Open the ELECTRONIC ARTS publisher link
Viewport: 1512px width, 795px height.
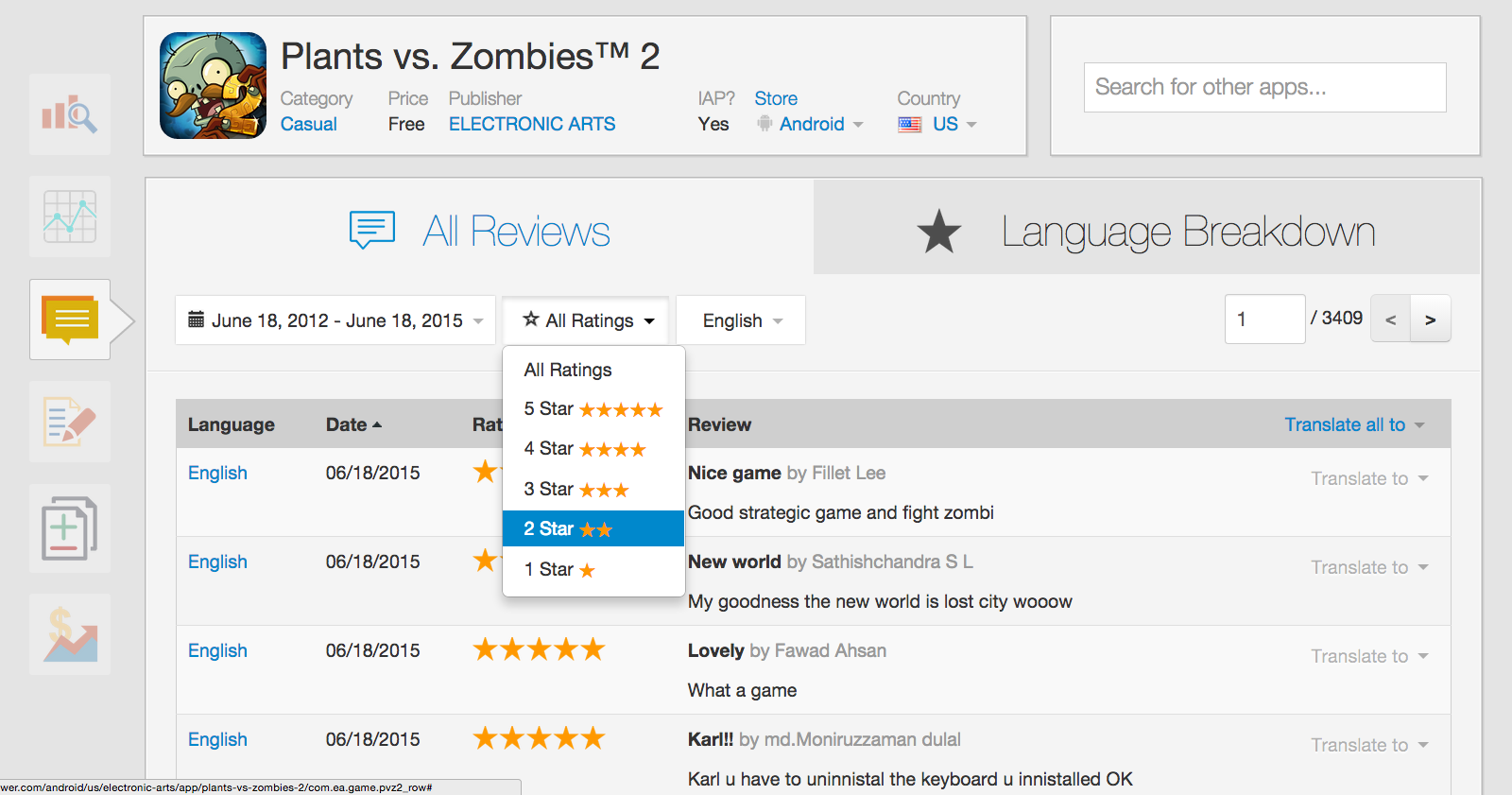pyautogui.click(x=532, y=124)
